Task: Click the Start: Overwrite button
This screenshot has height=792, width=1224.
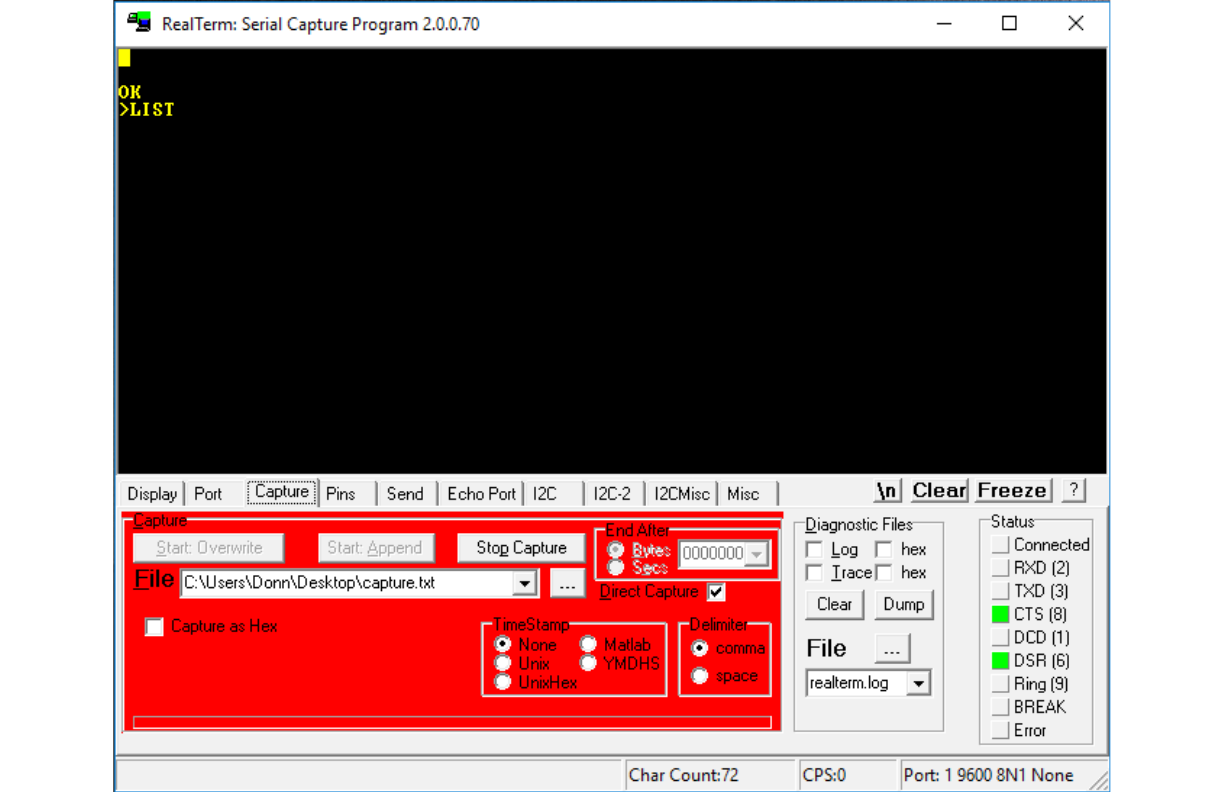Action: pos(209,548)
